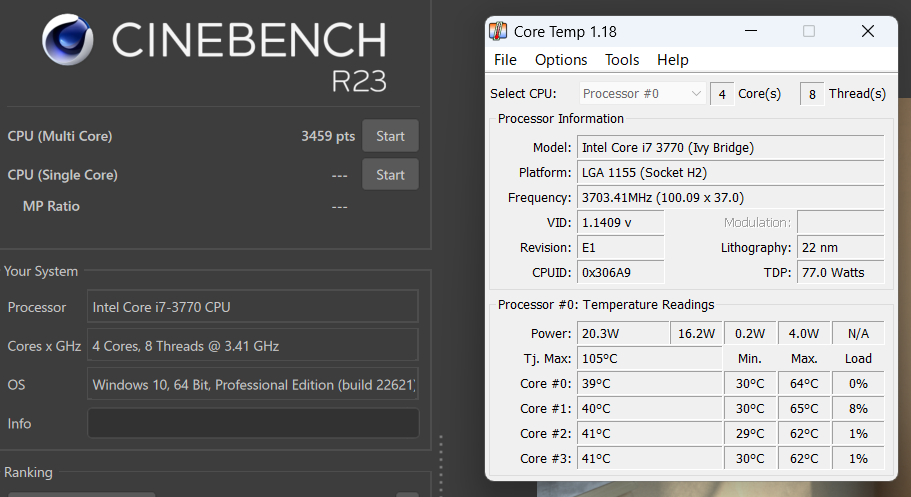Open the Help menu in Core Temp
The width and height of the screenshot is (911, 497).
tap(673, 60)
